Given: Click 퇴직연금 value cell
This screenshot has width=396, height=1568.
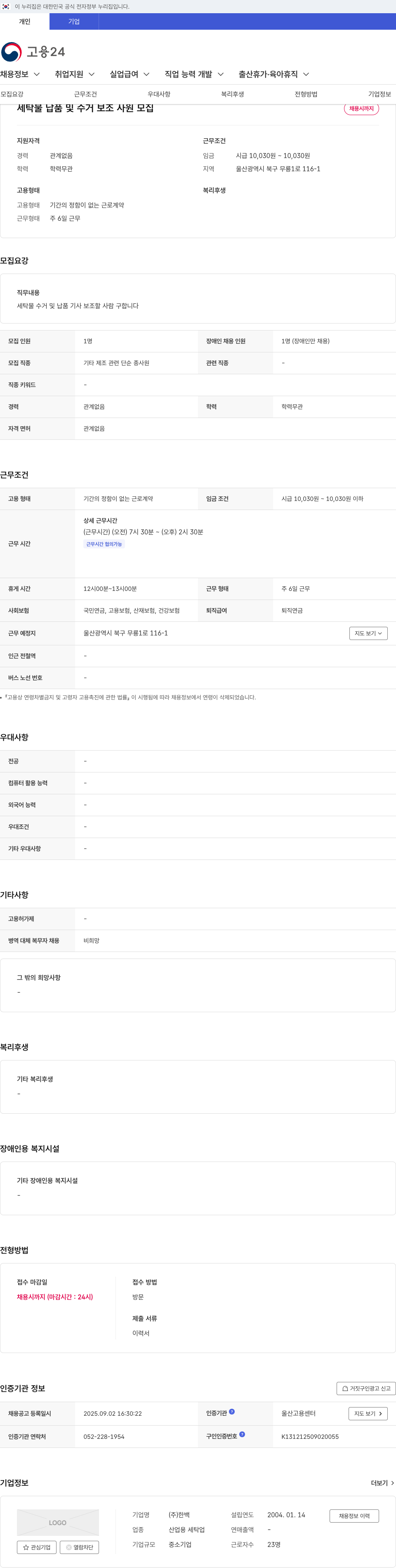Looking at the screenshot, I should pos(292,611).
